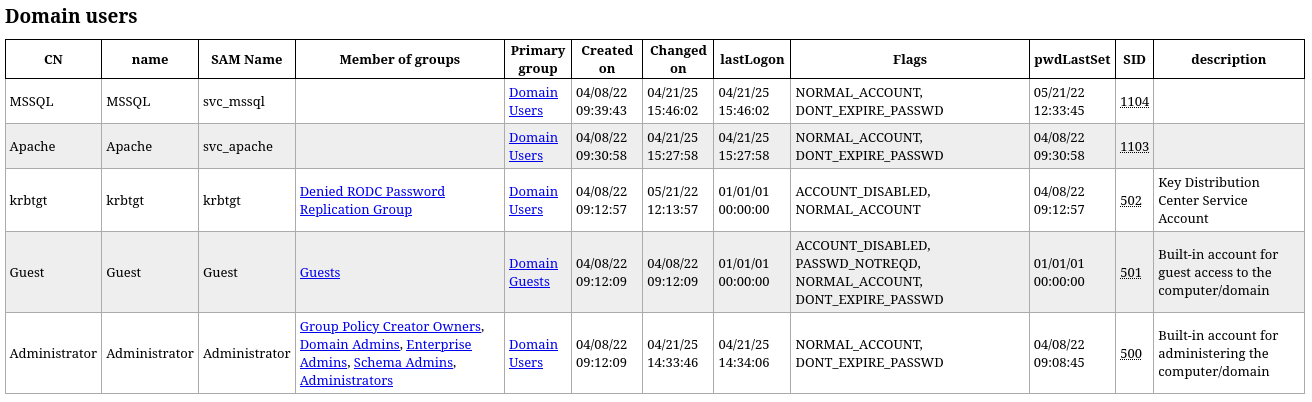Click SID 502 abbreviation
The width and height of the screenshot is (1312, 402).
point(1131,200)
